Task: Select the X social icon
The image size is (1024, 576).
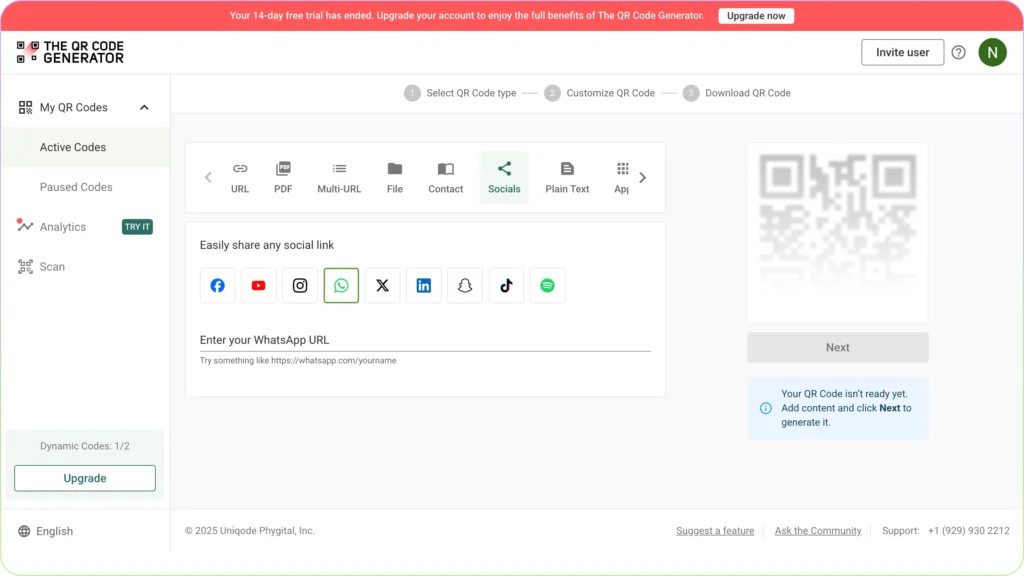Action: coord(382,285)
